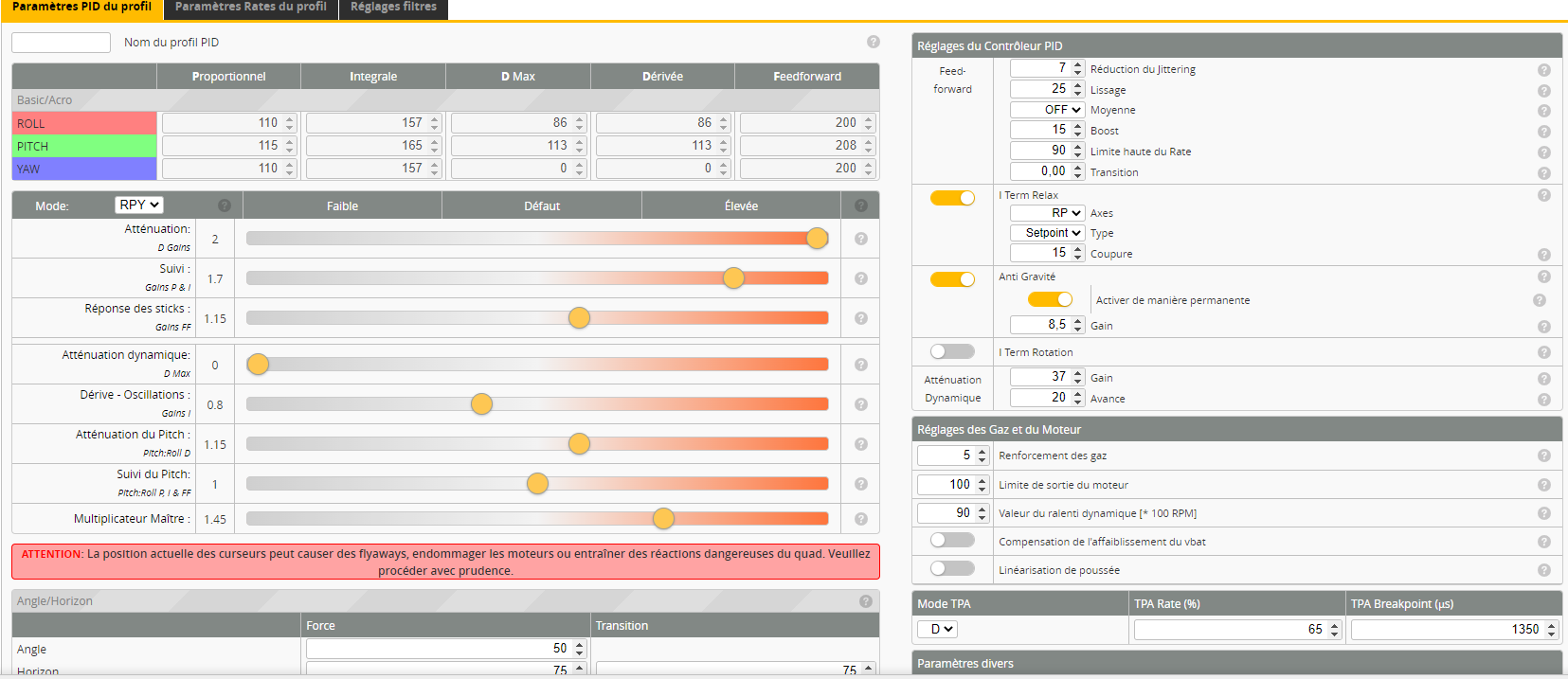
Task: Click help icon for Atténuation D Gains slider
Action: 861,239
